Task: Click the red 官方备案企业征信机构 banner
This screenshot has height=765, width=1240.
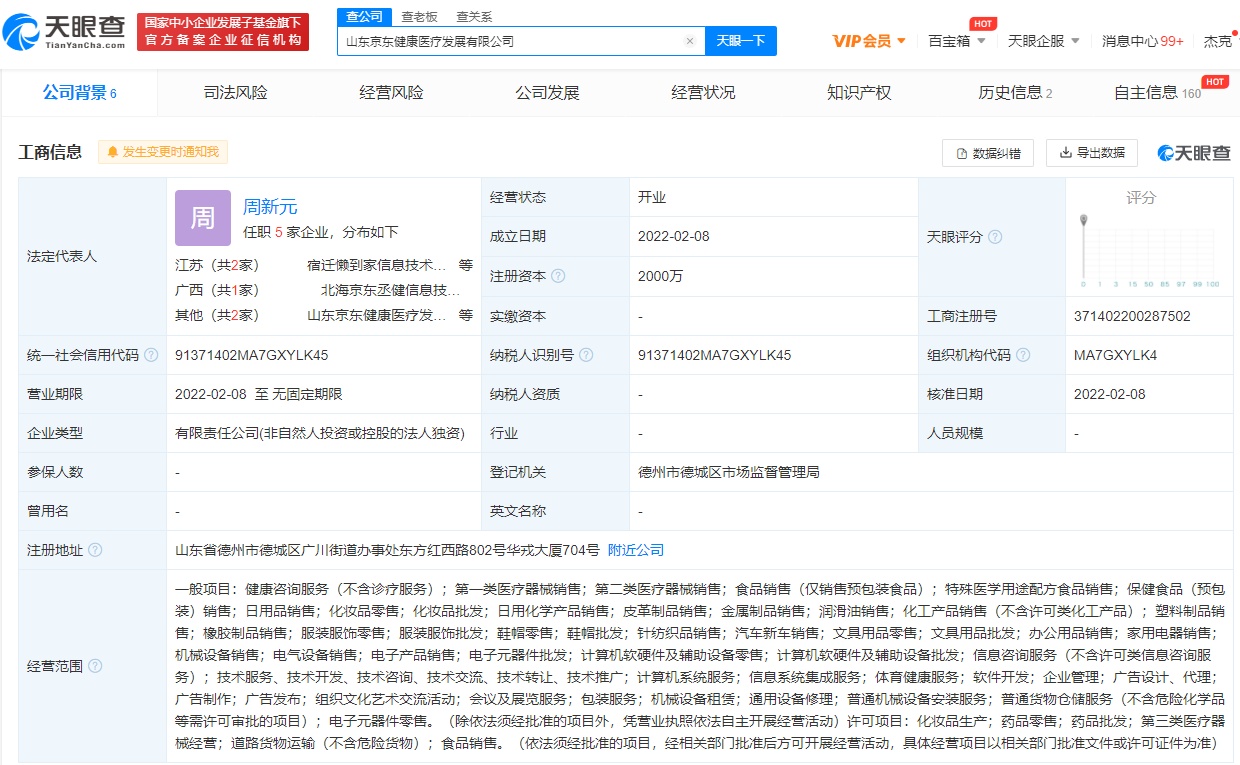Action: click(223, 32)
